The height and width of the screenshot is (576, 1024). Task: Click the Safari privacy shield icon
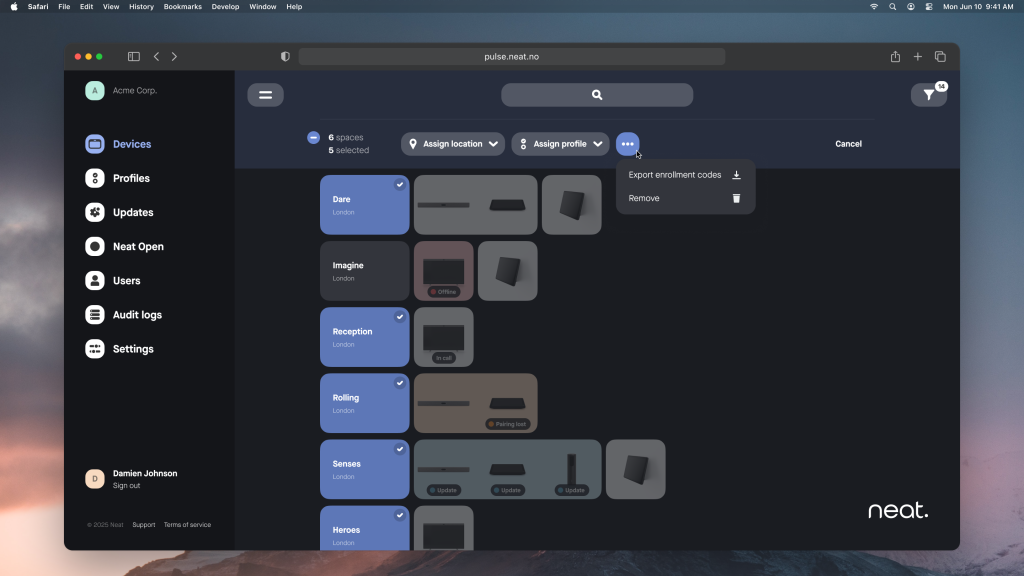point(285,57)
